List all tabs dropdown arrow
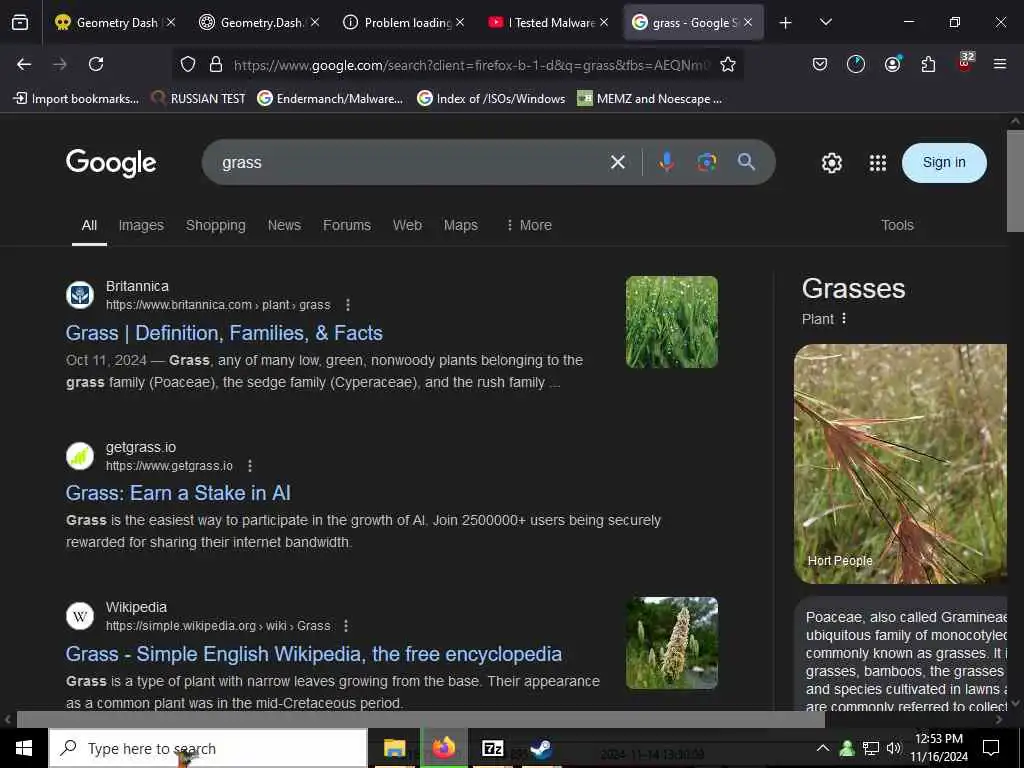 click(825, 22)
